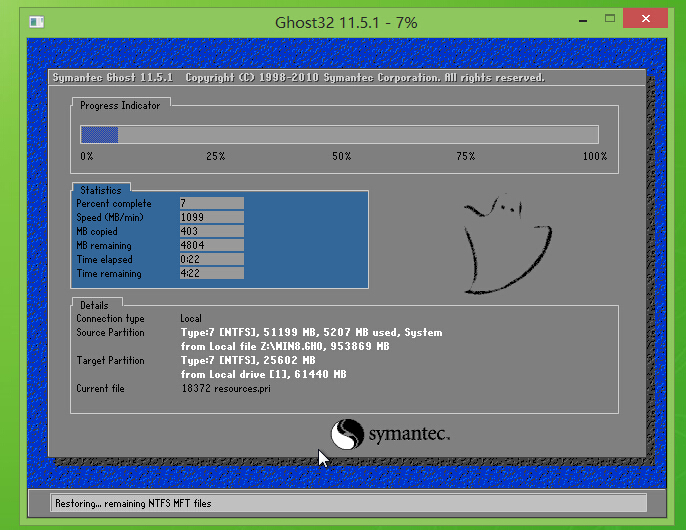Image resolution: width=686 pixels, height=530 pixels.
Task: Click the ghost mascot drawing
Action: tap(507, 245)
